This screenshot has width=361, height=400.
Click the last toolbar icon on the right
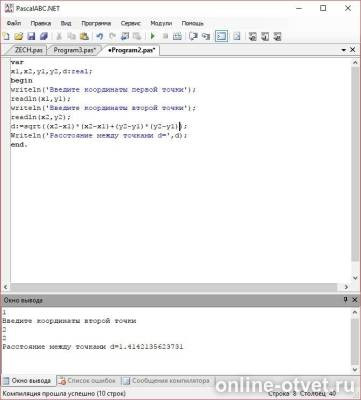[277, 36]
